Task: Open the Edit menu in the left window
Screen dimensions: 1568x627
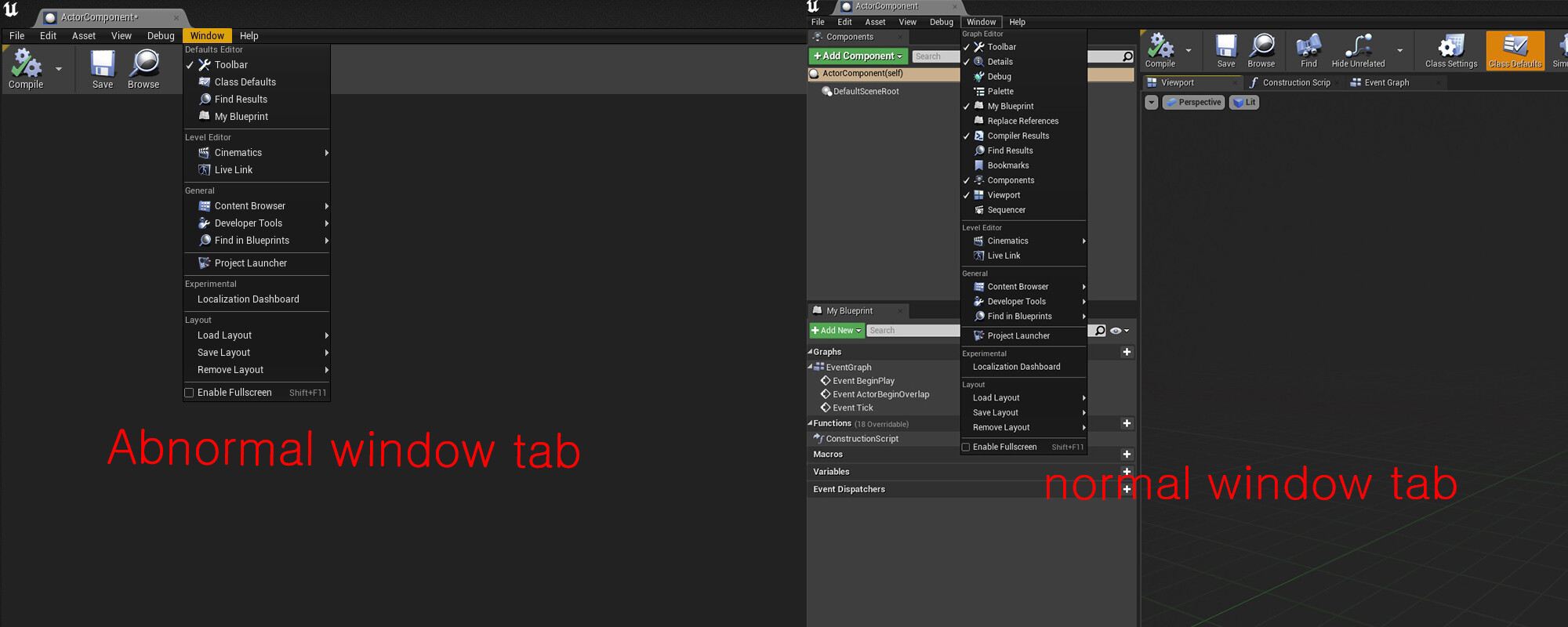Action: point(49,36)
